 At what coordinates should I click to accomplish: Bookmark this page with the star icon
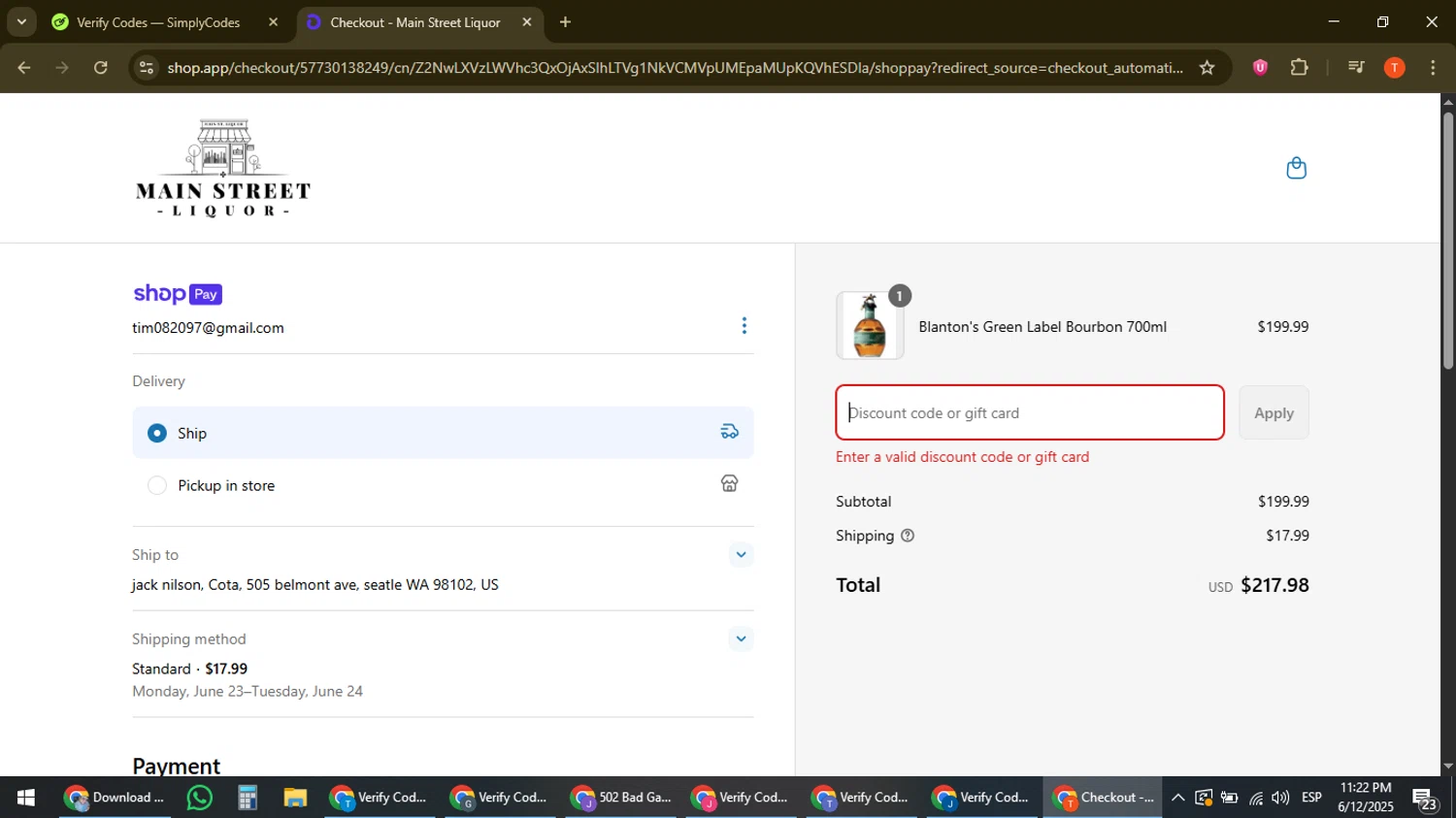point(1207,68)
